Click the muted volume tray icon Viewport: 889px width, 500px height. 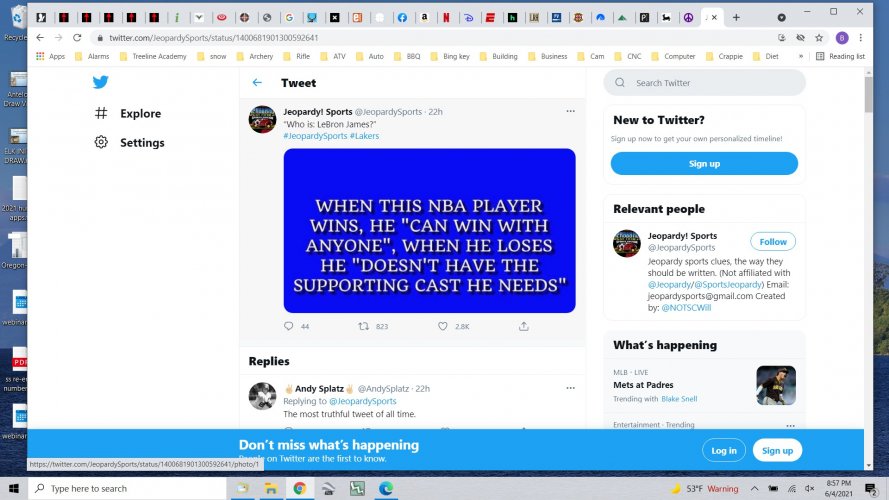pos(810,489)
